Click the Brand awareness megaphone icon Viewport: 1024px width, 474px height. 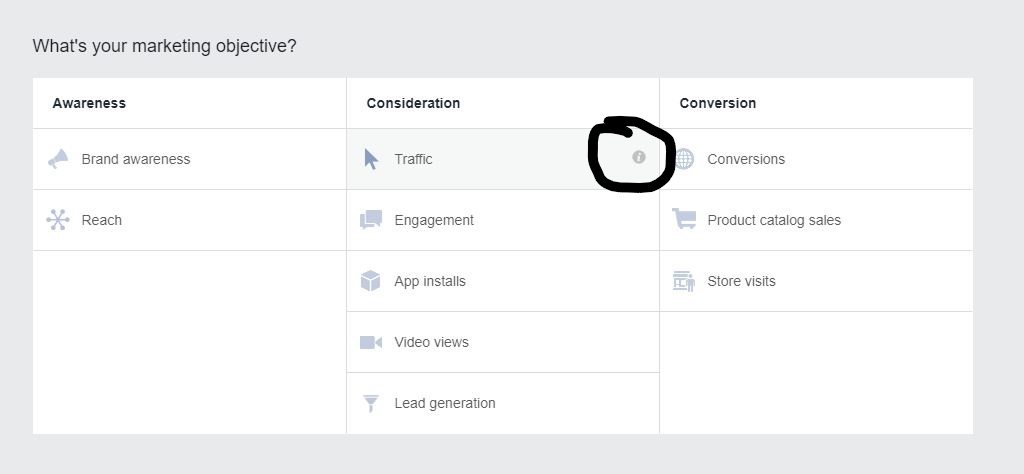[58, 159]
